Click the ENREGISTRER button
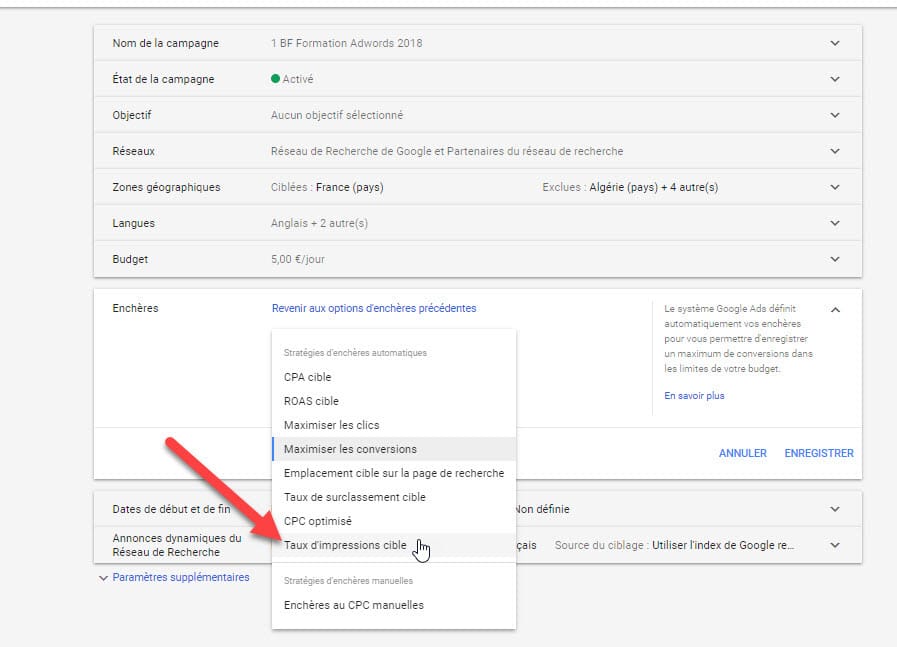897x647 pixels. 819,453
